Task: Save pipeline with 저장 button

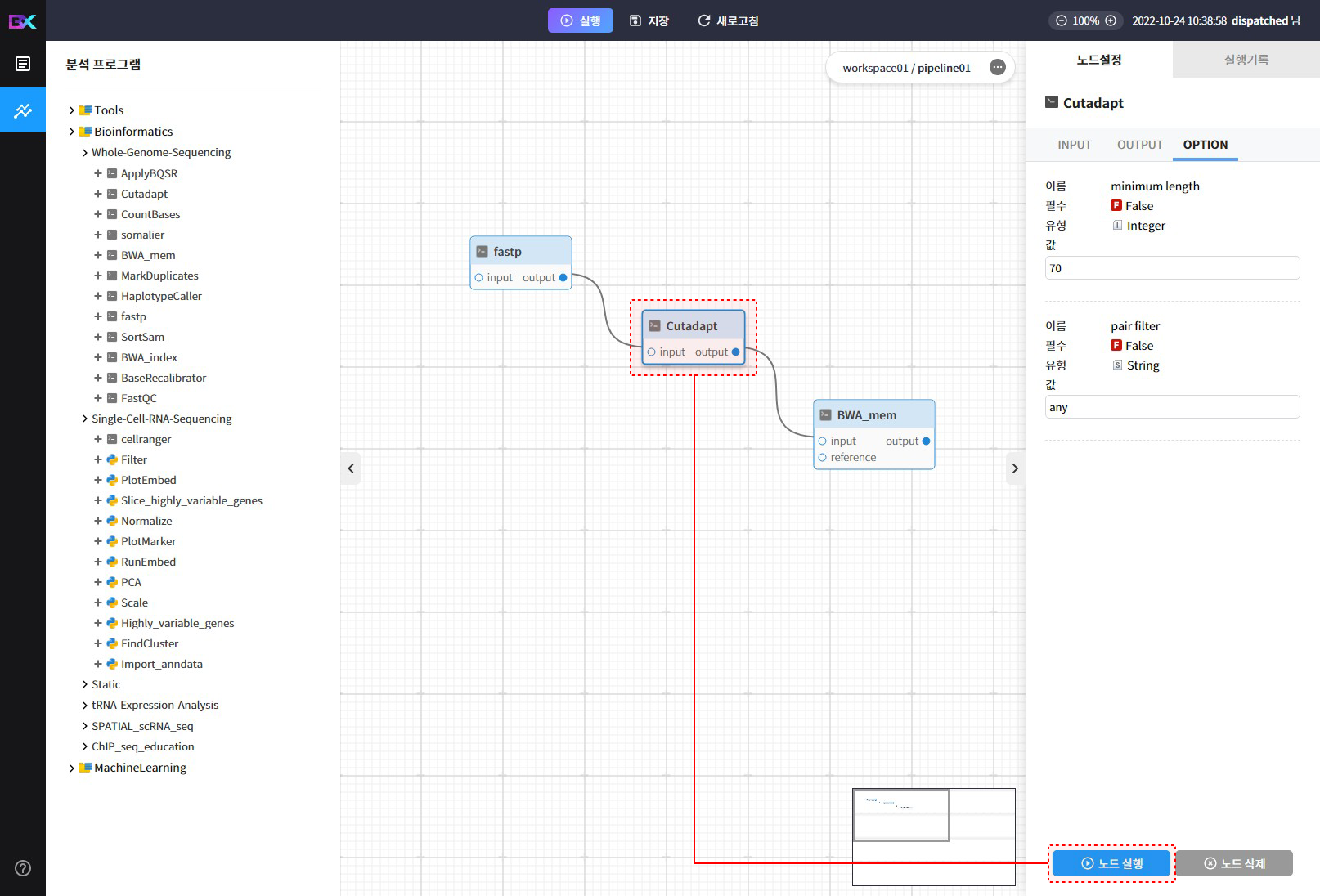Action: [649, 20]
